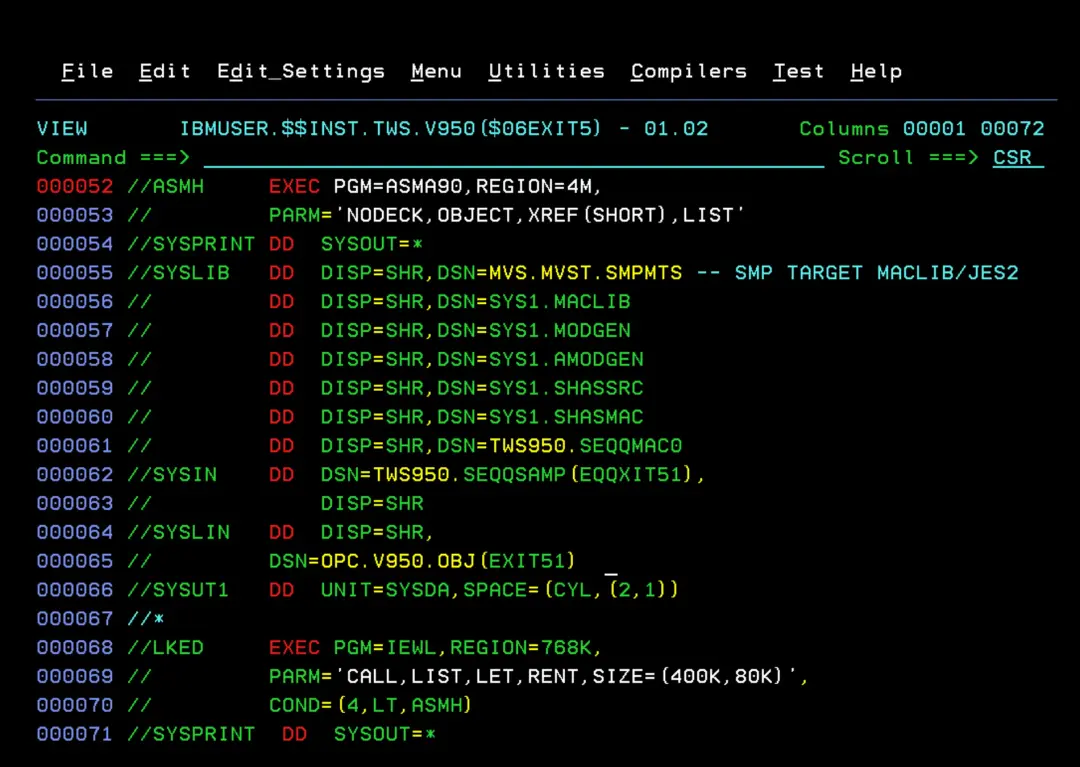
Task: Open the Test menu
Action: (x=799, y=71)
